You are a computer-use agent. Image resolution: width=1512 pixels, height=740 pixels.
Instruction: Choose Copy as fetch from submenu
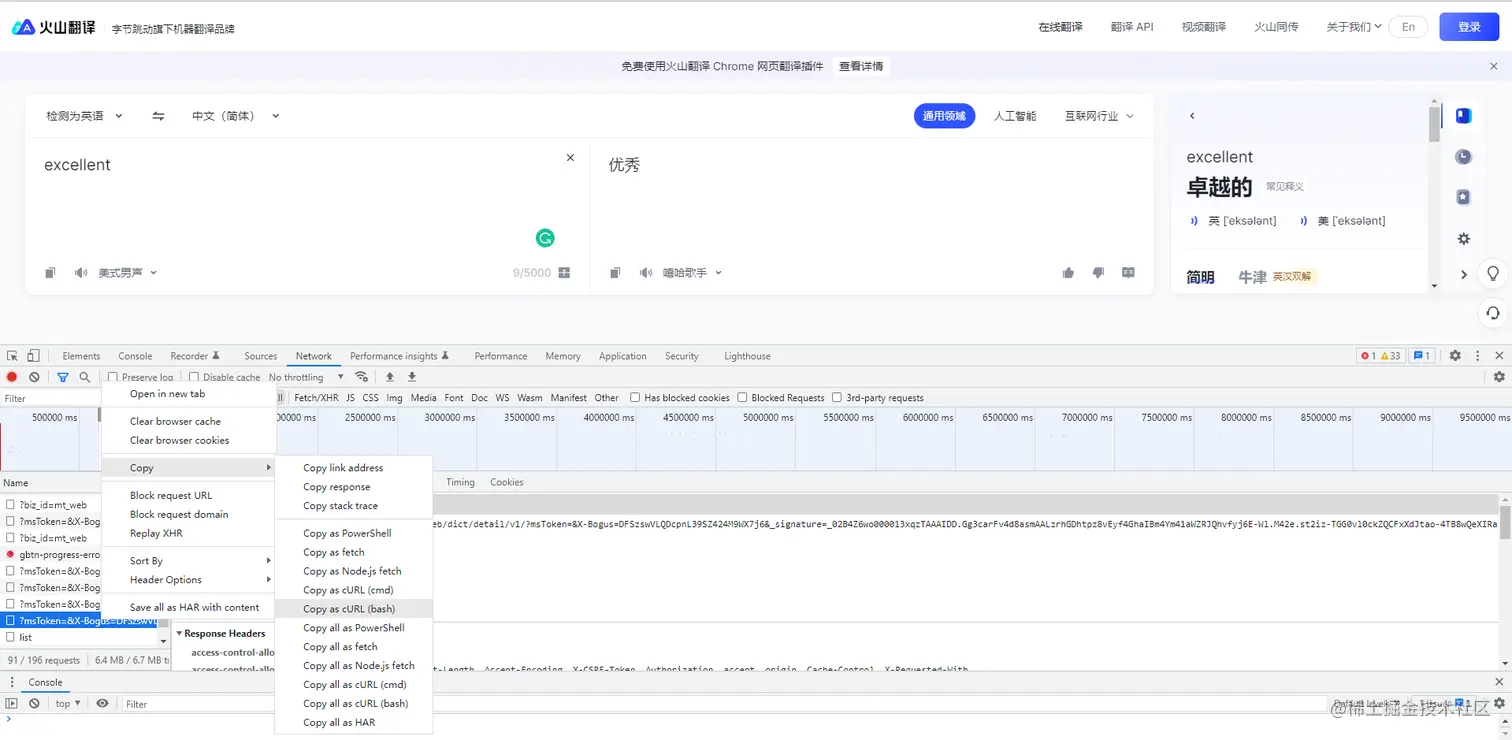353,552
